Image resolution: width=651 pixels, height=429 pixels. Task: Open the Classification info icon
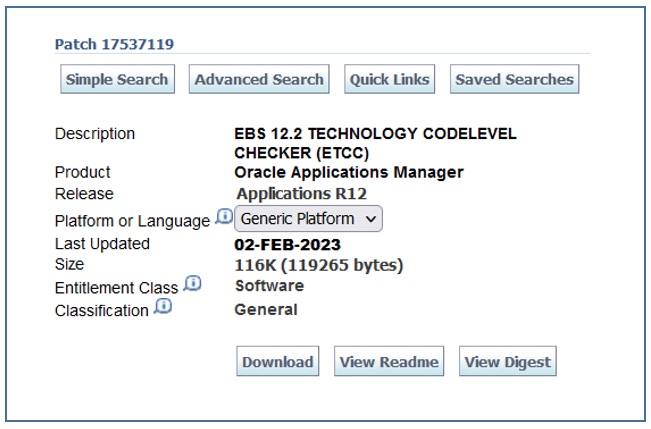tap(163, 307)
